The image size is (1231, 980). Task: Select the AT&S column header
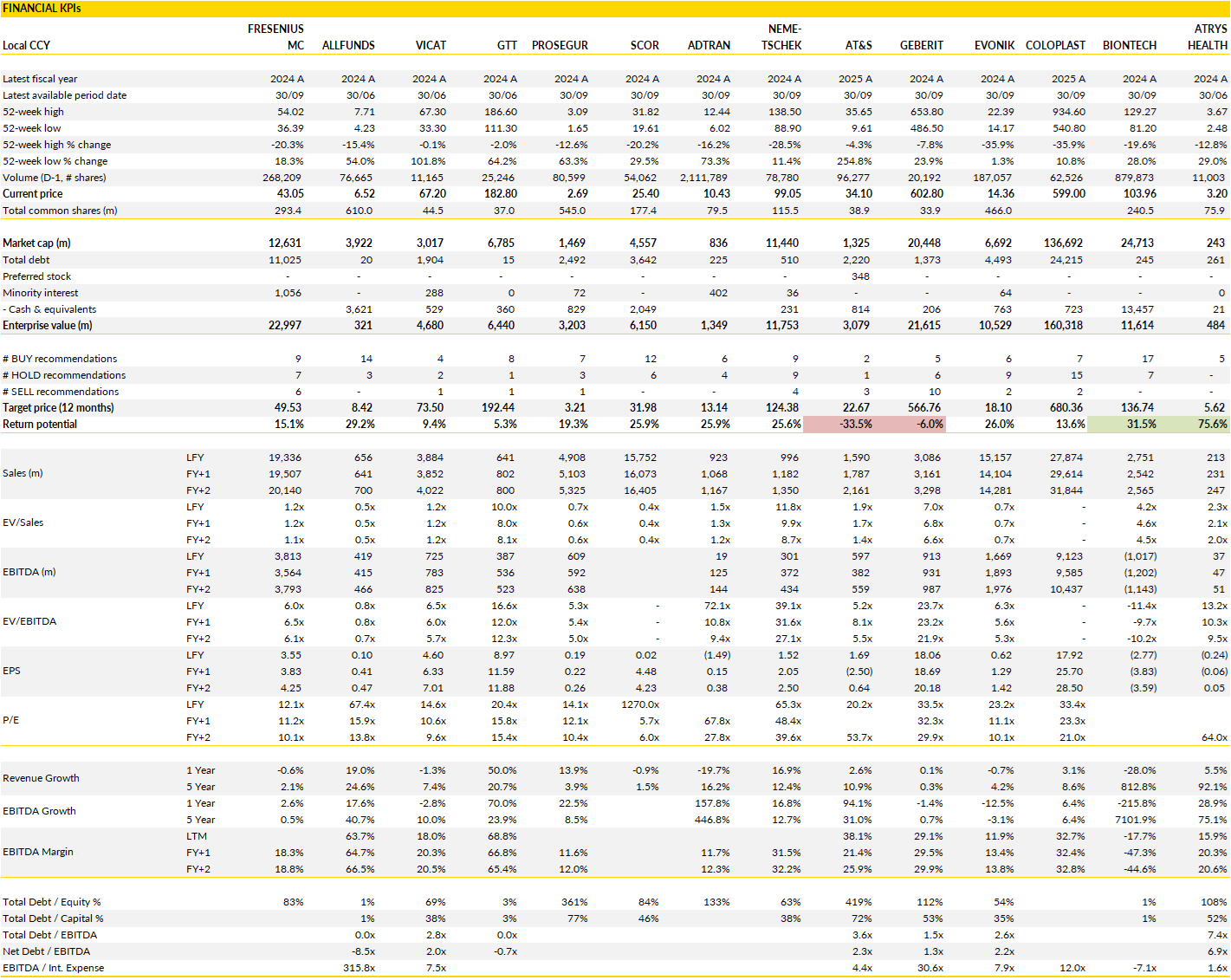click(x=858, y=45)
